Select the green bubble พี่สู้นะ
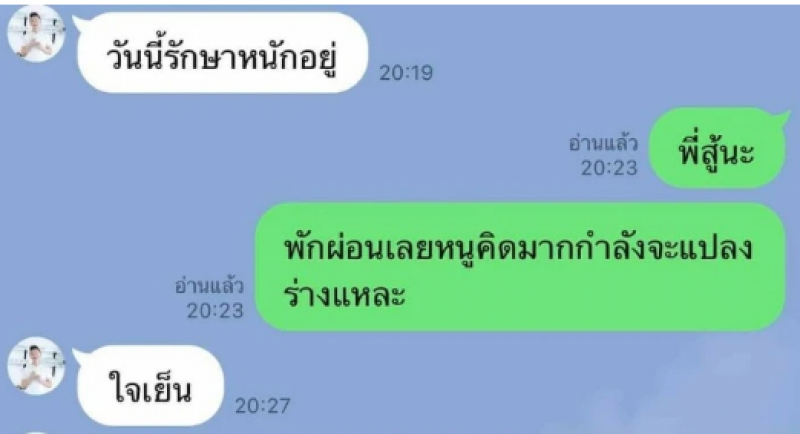This screenshot has width=800, height=434. tap(716, 148)
